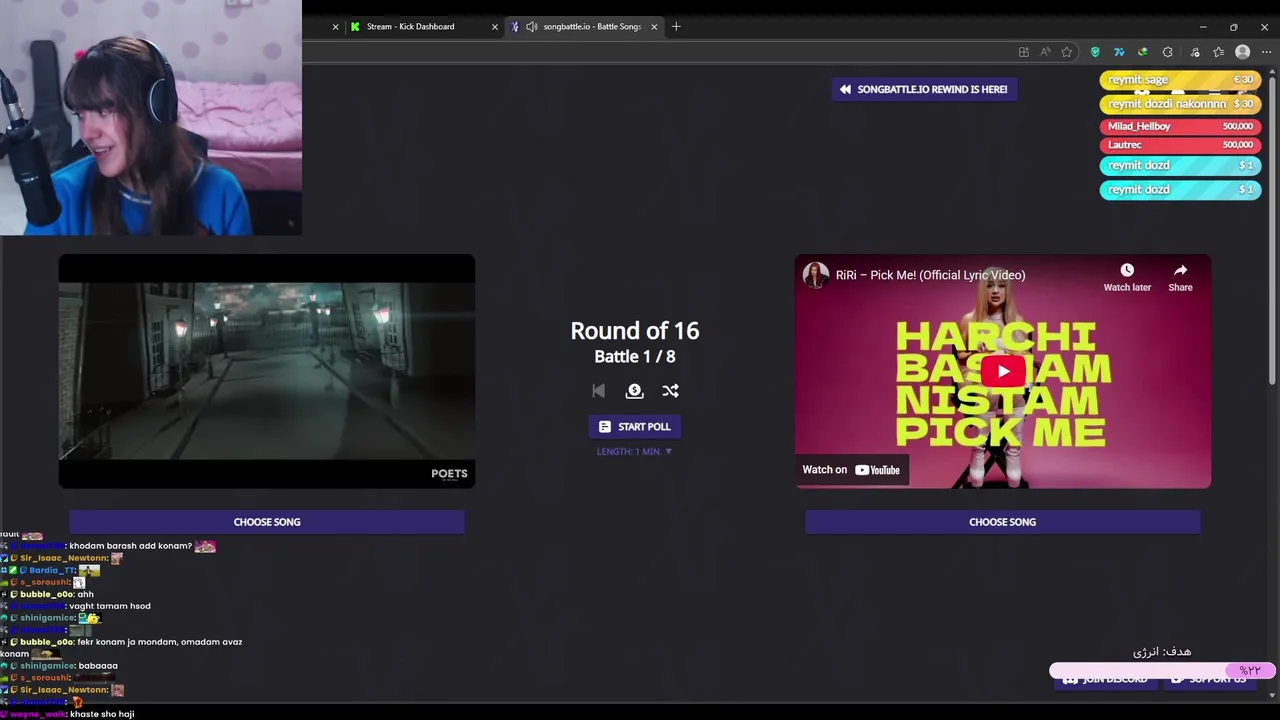Screen dimensions: 1280x720
Task: Click chat message 'khaste sho haji'
Action: tap(102, 714)
